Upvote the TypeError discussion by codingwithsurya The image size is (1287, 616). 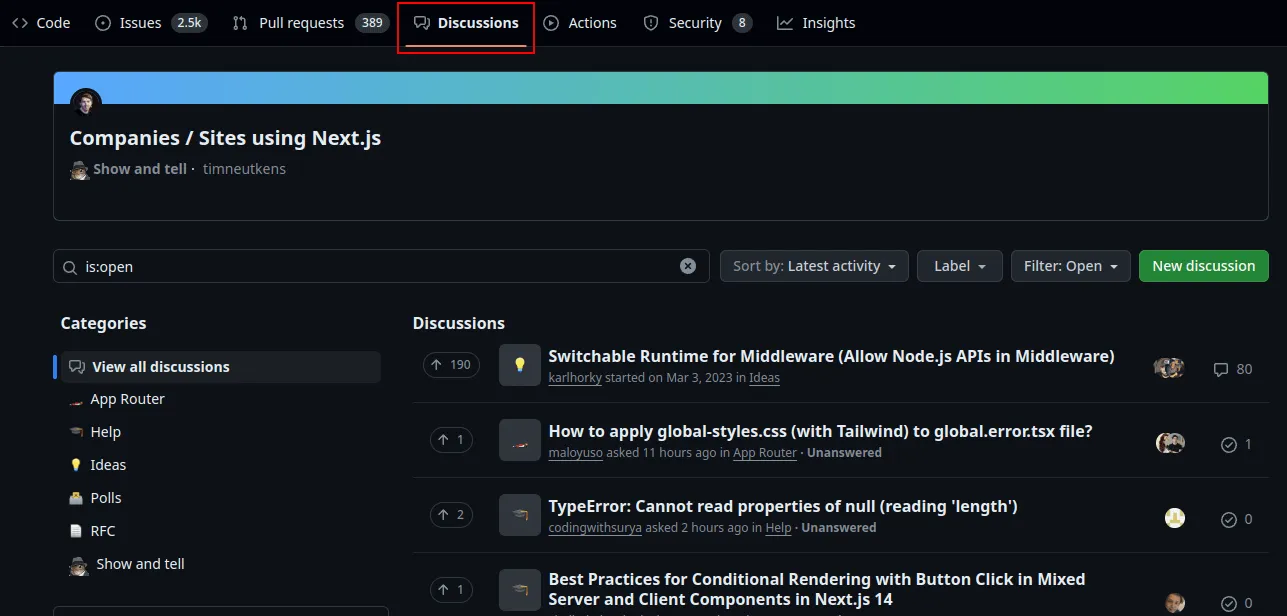tap(451, 514)
